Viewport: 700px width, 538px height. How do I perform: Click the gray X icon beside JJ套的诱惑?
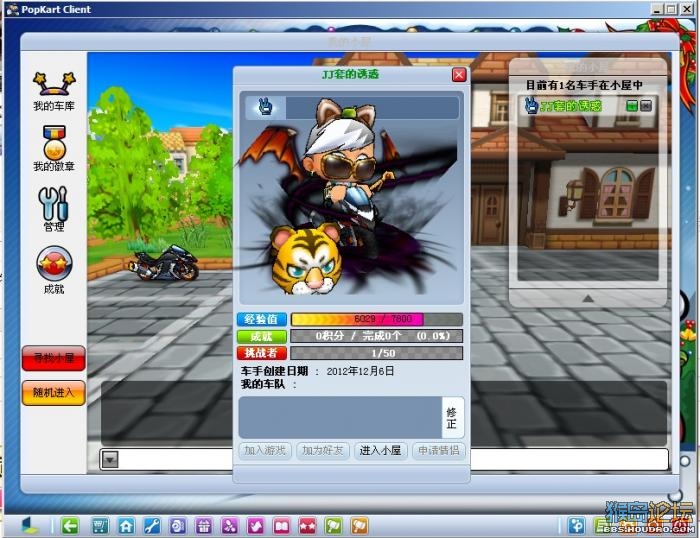click(646, 106)
